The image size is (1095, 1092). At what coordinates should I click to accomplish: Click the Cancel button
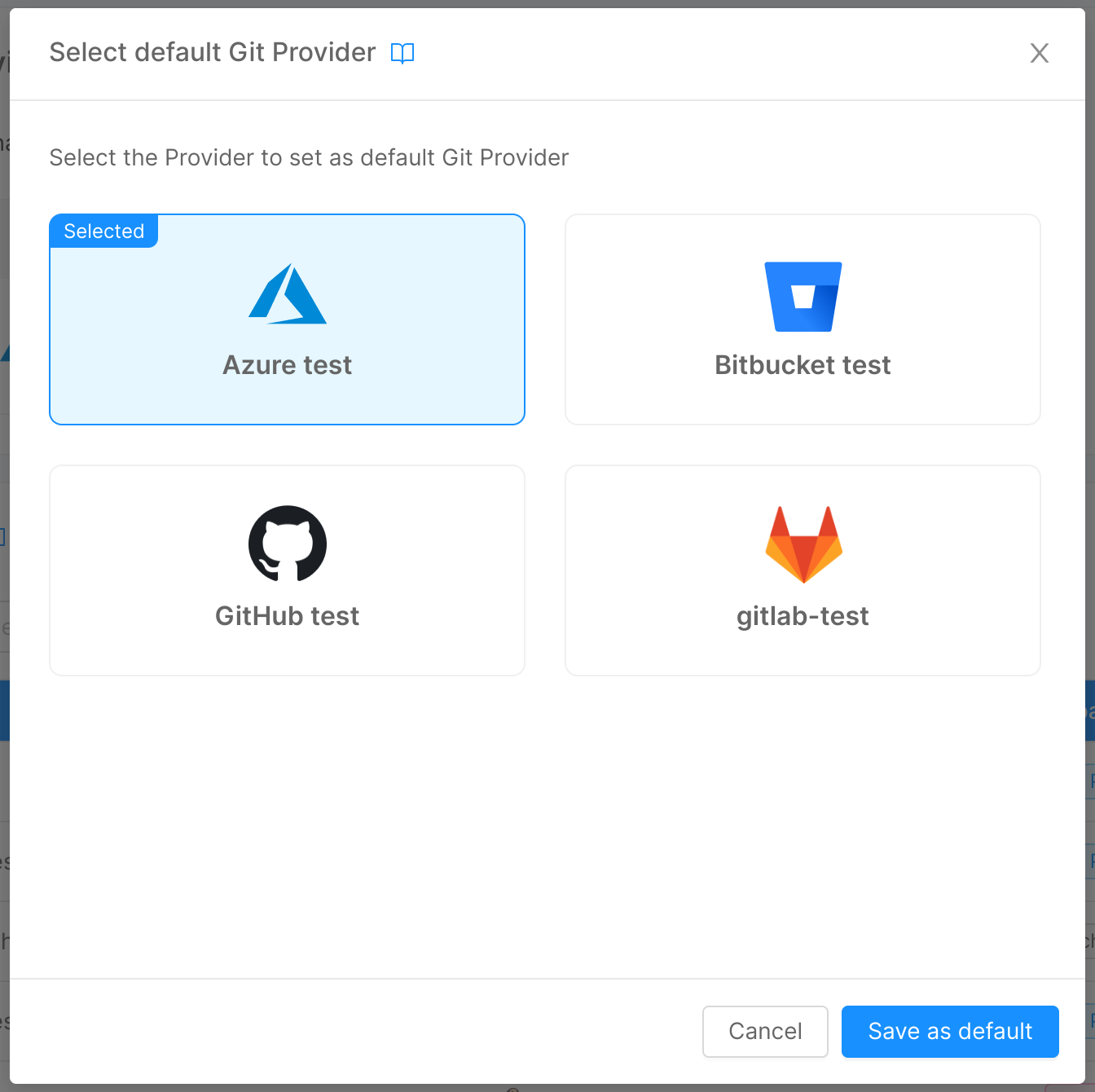click(764, 1031)
